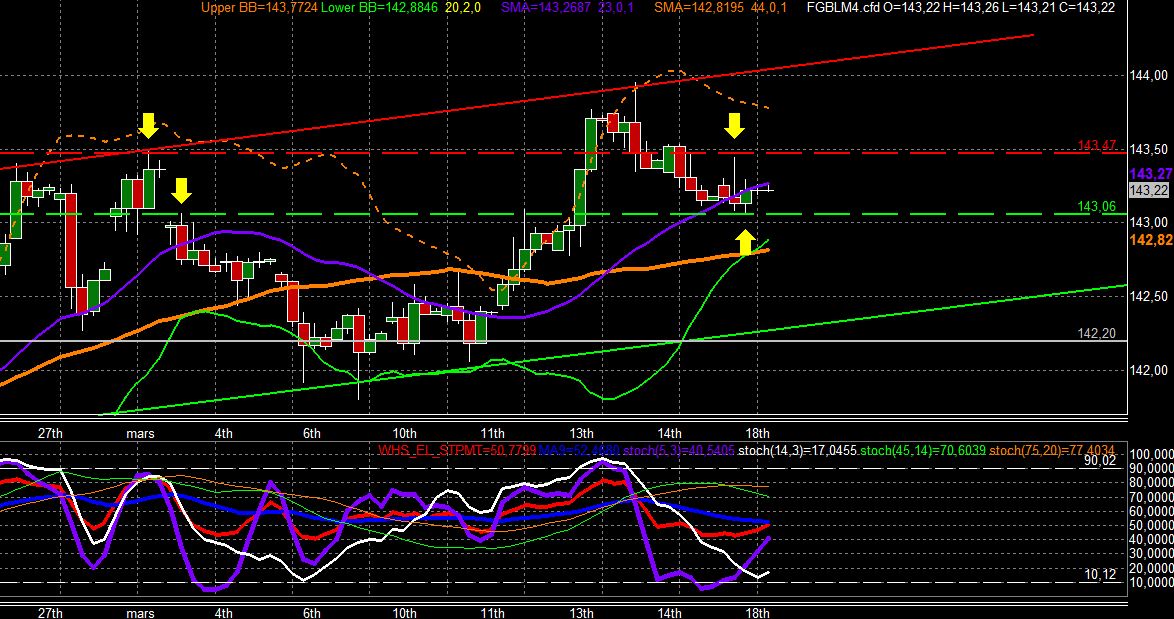The image size is (1174, 619).
Task: Click the '143,50' price axis label
Action: point(1148,149)
